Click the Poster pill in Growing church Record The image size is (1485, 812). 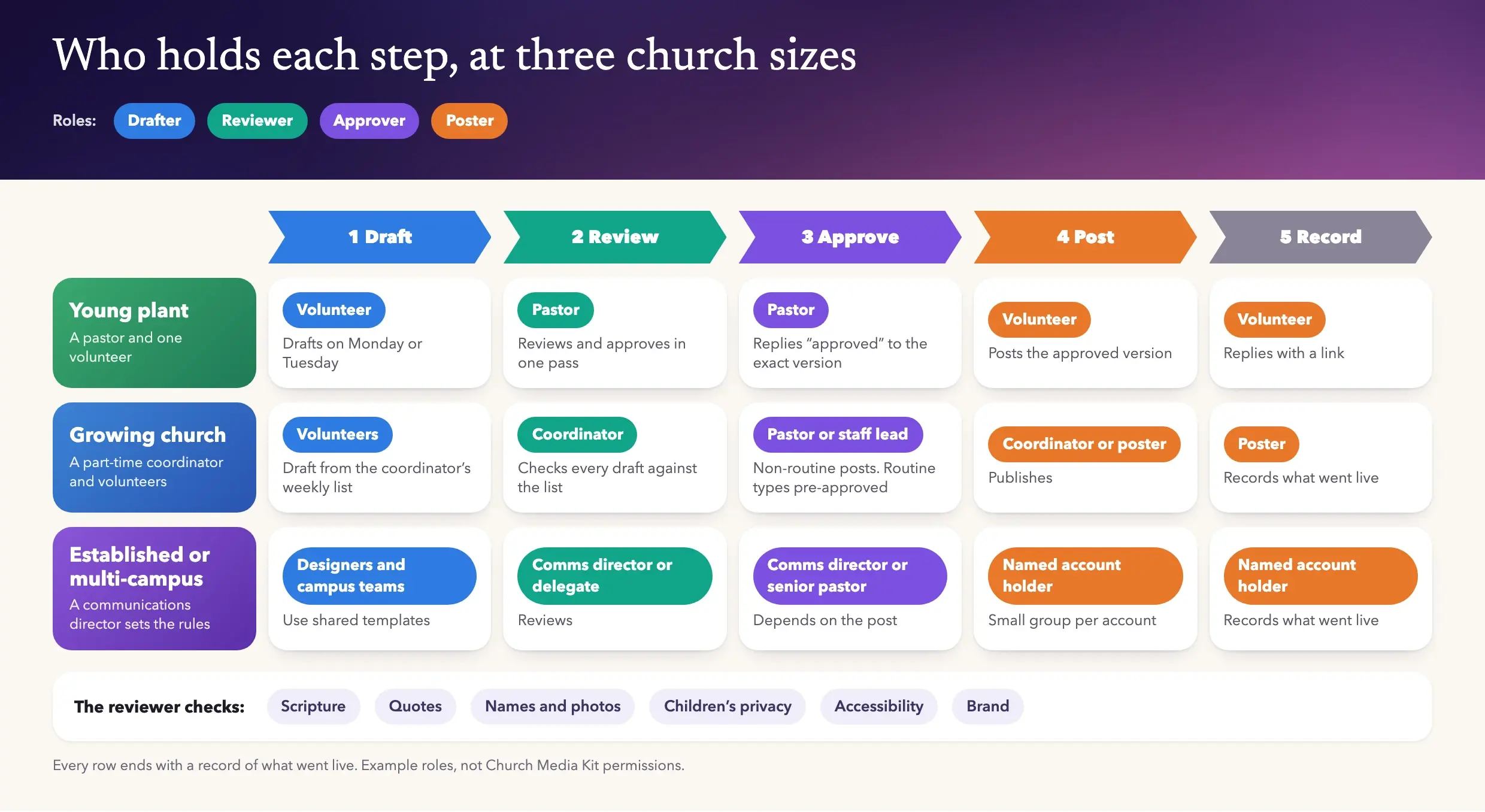[1261, 444]
